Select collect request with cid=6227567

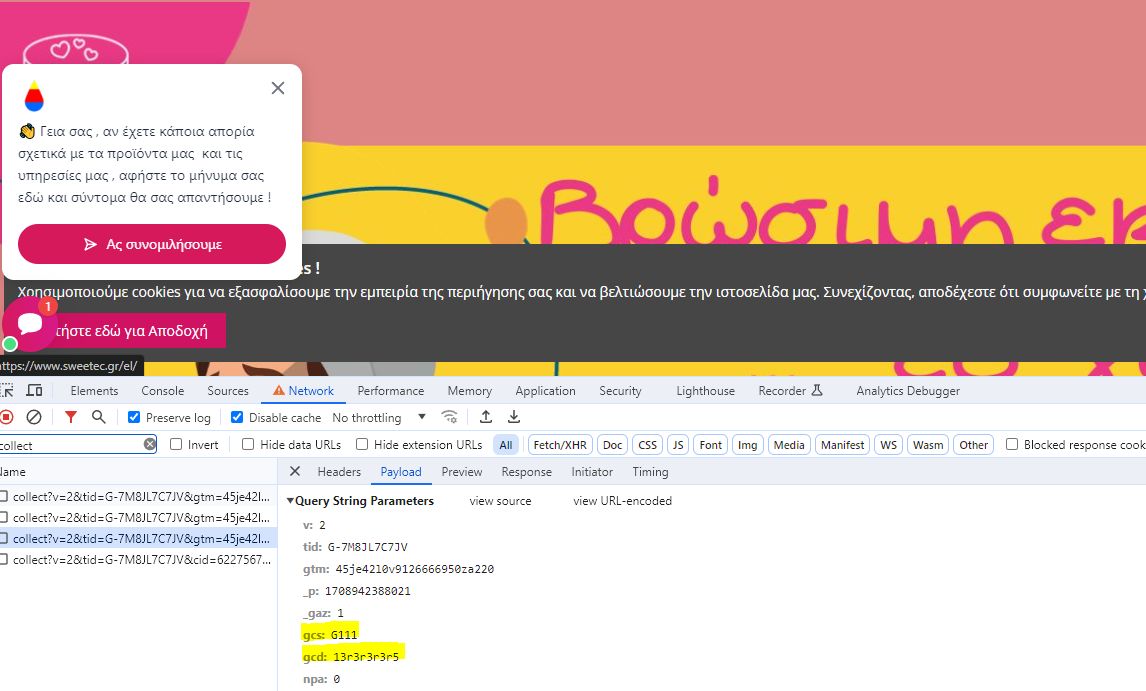click(138, 560)
